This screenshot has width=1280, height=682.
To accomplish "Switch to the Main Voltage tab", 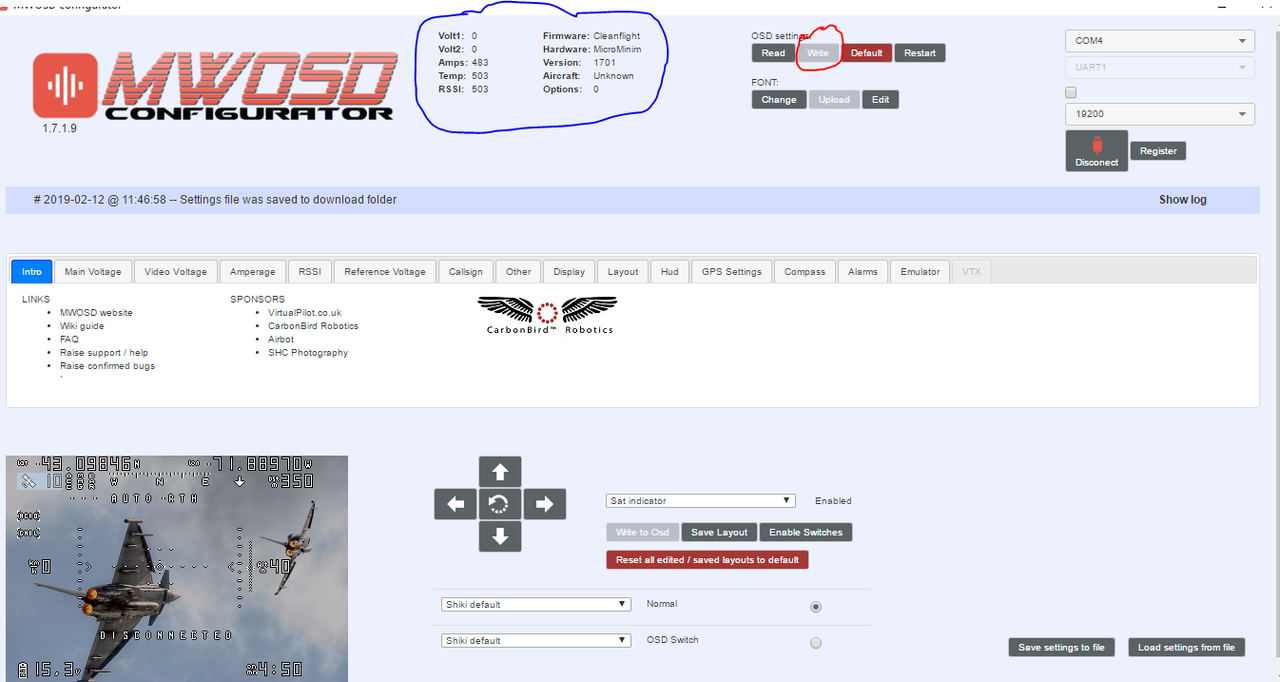I will pos(93,271).
